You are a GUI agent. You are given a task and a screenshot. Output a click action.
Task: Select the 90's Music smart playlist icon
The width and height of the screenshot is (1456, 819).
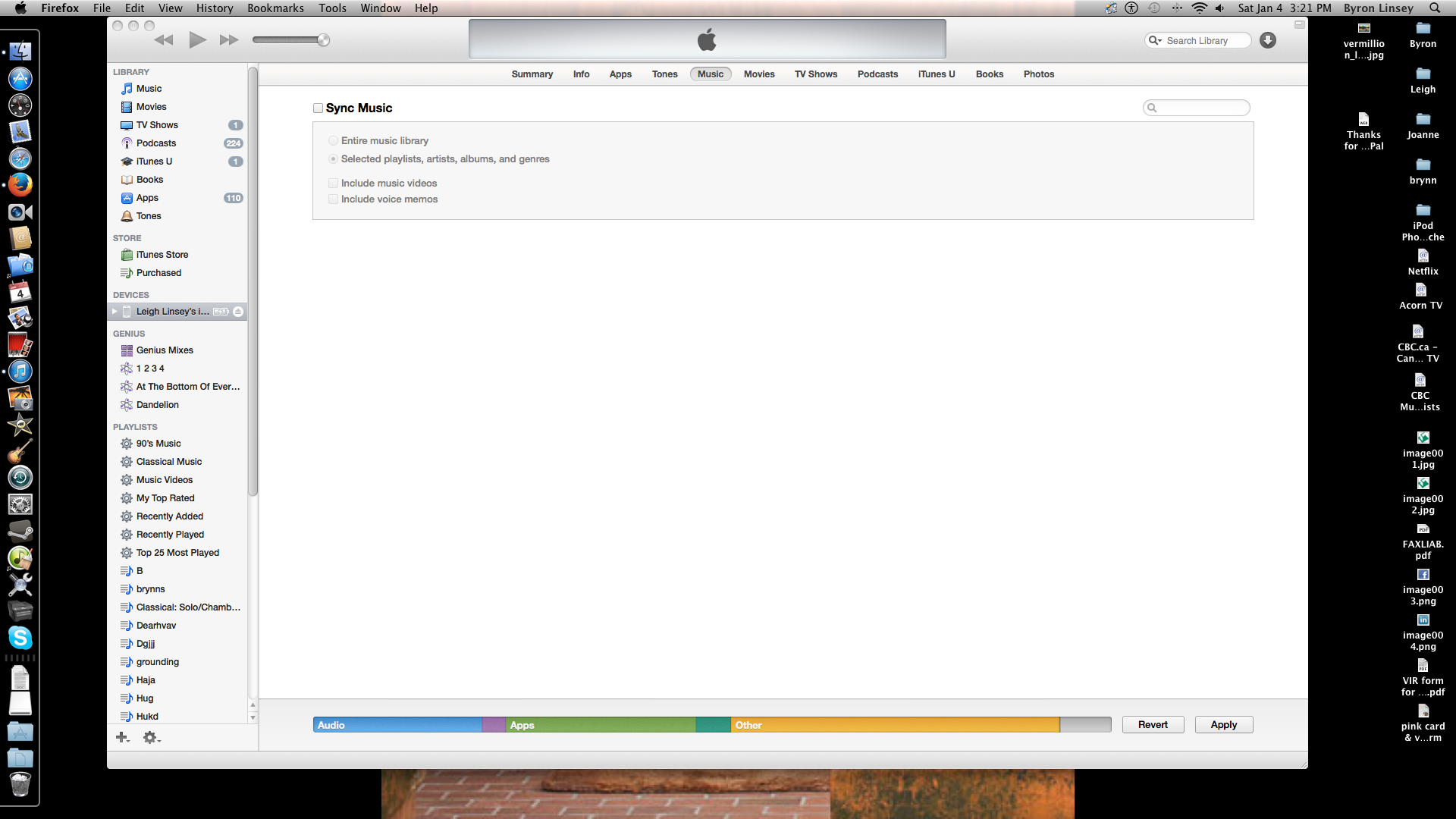click(127, 444)
